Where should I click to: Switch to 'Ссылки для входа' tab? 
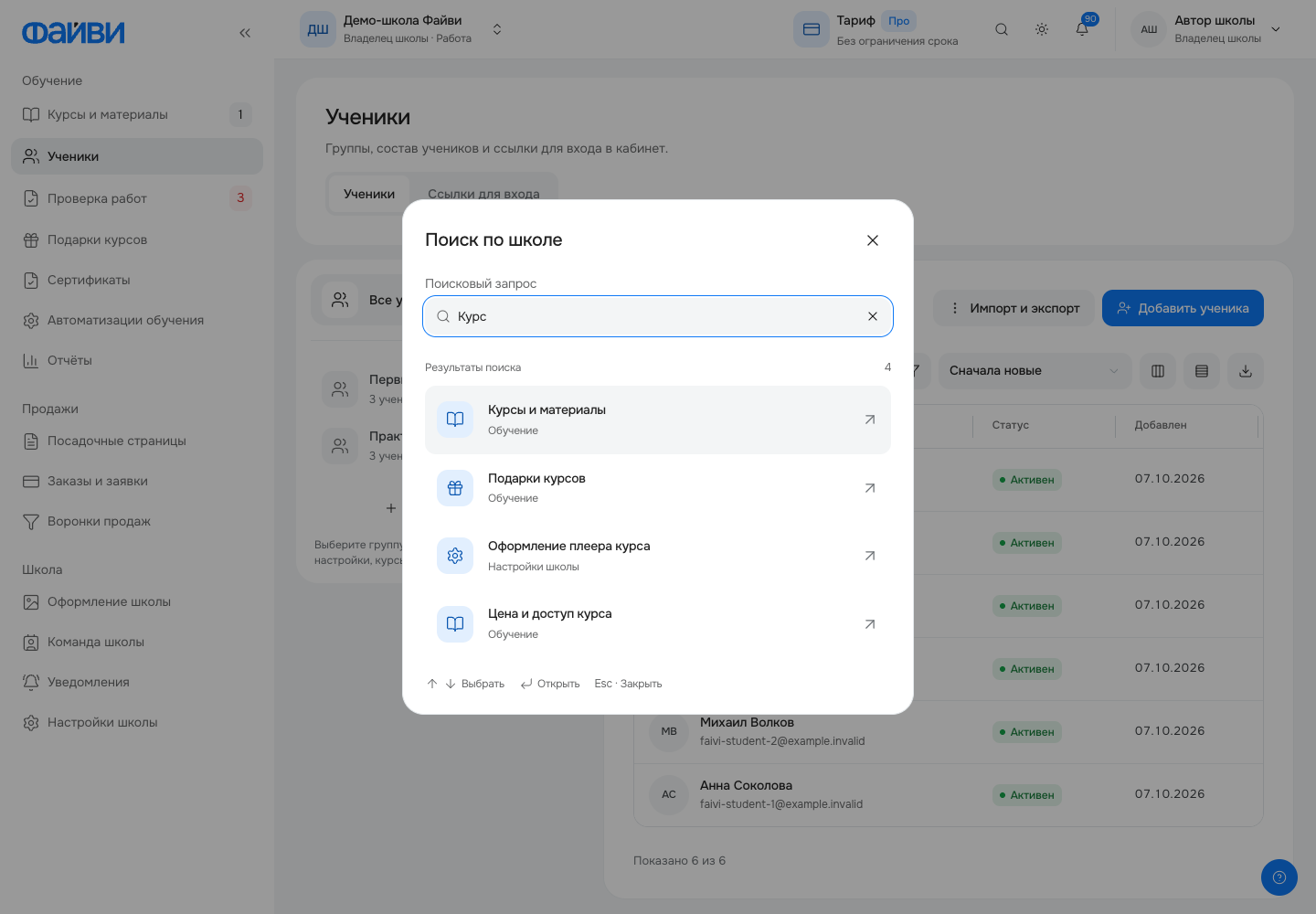pyautogui.click(x=483, y=194)
